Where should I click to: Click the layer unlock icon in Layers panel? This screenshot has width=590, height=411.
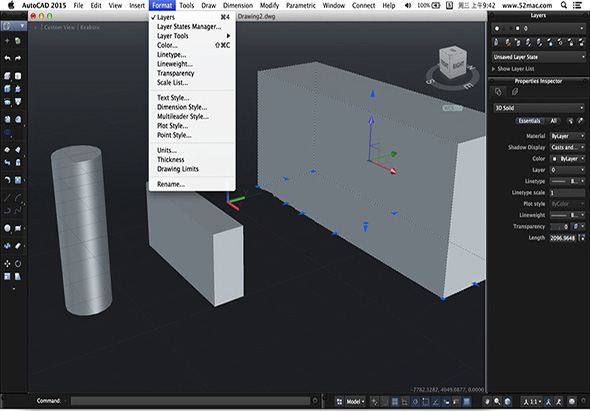click(x=581, y=43)
